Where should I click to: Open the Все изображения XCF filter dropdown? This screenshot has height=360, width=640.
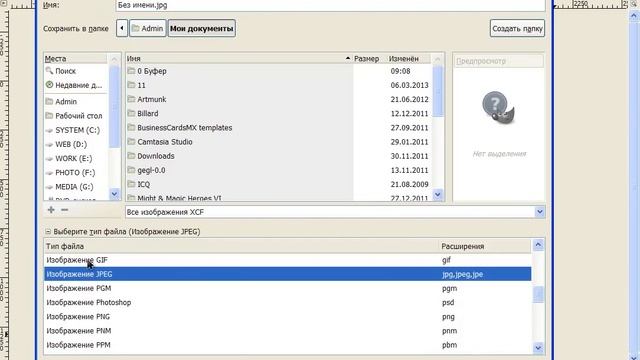pos(335,212)
